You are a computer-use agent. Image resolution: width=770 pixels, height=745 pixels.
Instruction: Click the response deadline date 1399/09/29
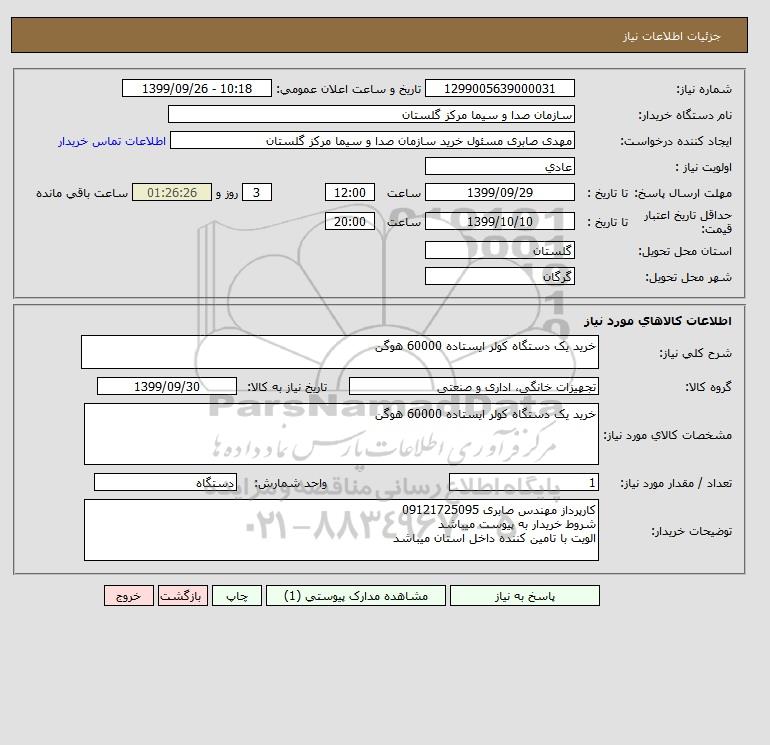pos(499,193)
